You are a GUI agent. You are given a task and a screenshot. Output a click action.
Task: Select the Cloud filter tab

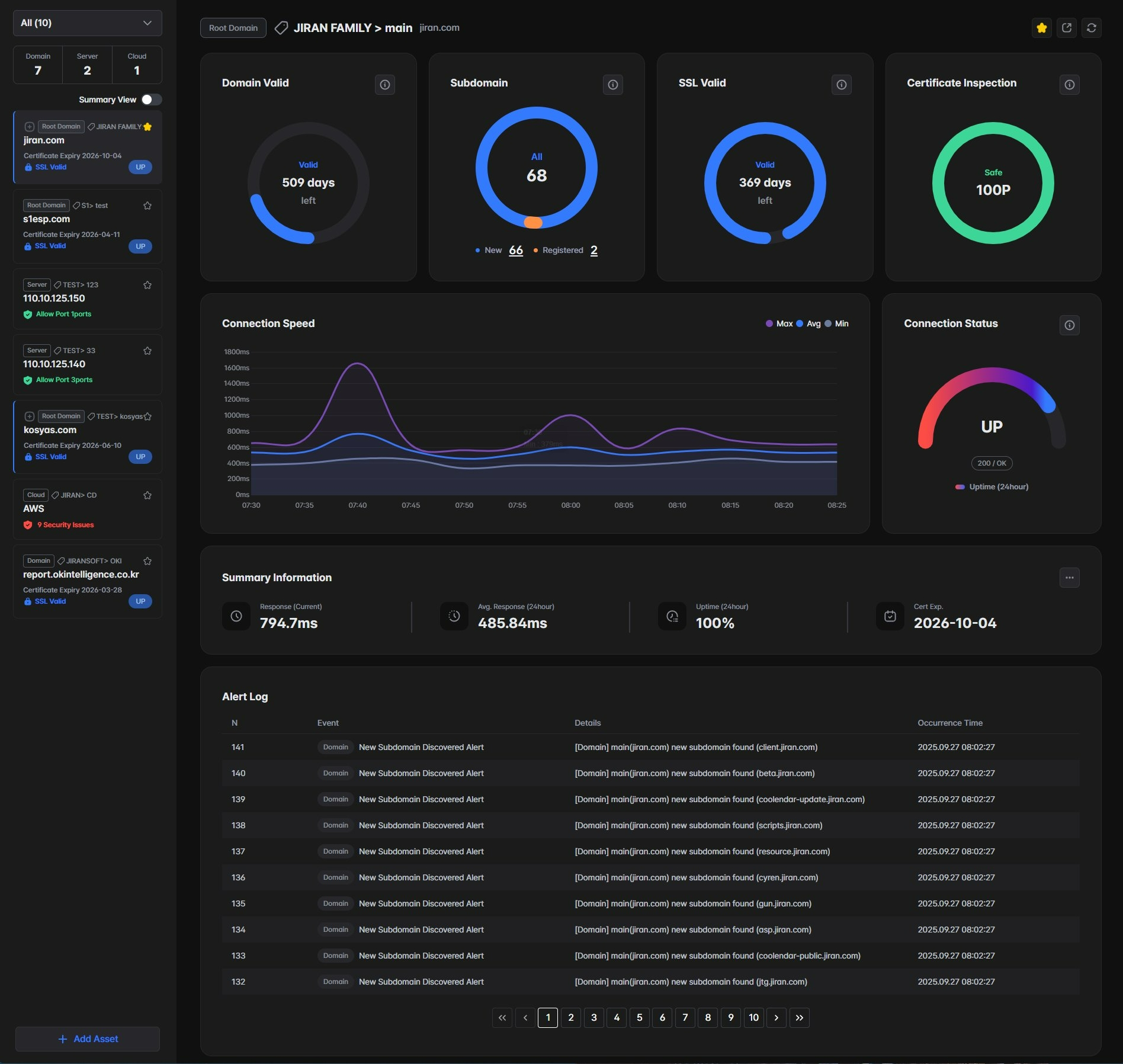tap(137, 65)
